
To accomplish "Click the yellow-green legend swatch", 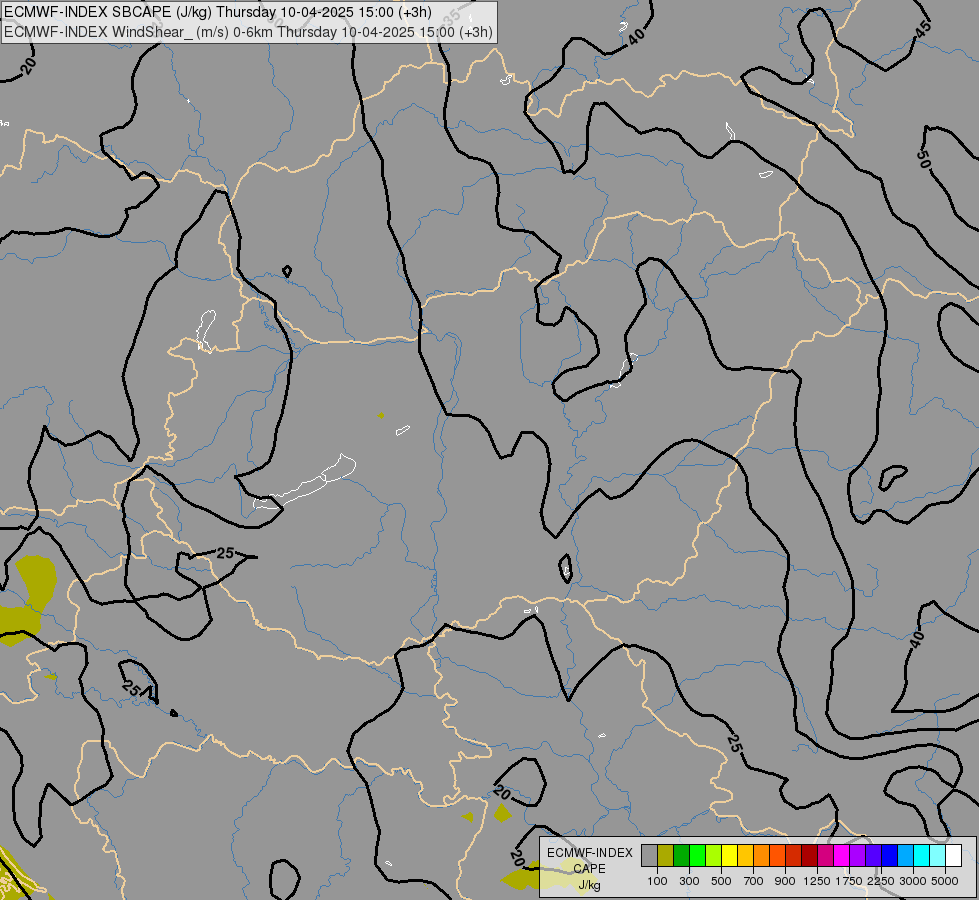I will pos(714,856).
